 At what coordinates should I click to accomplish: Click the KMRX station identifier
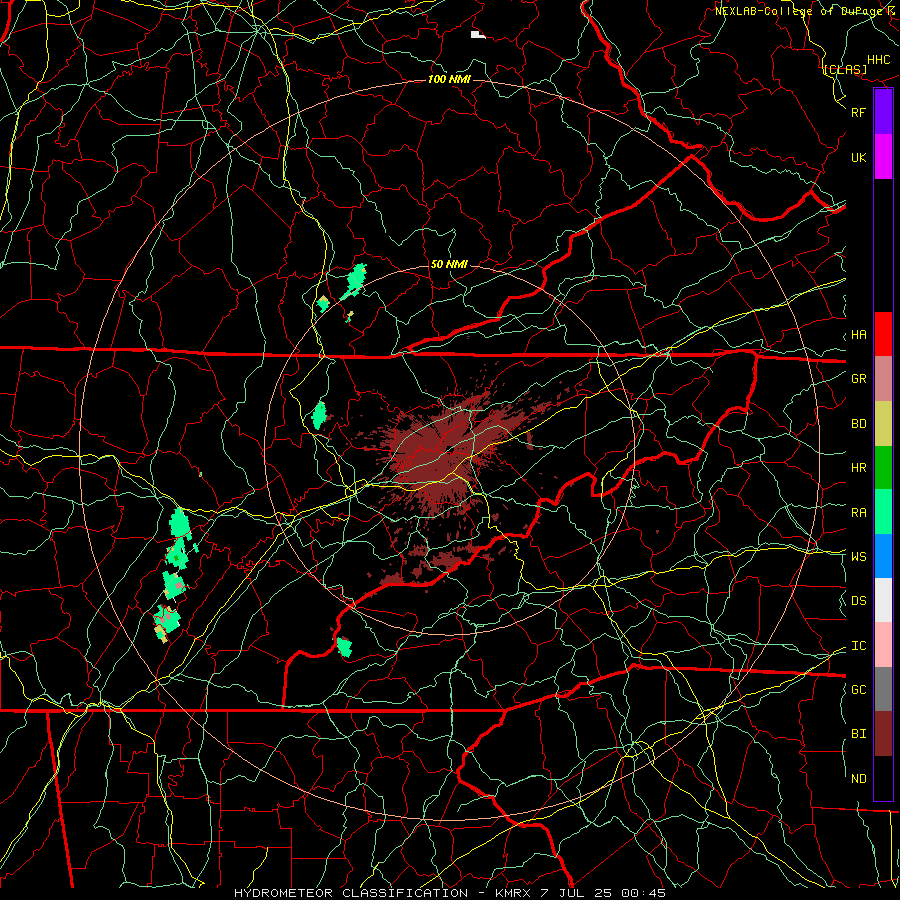click(514, 893)
